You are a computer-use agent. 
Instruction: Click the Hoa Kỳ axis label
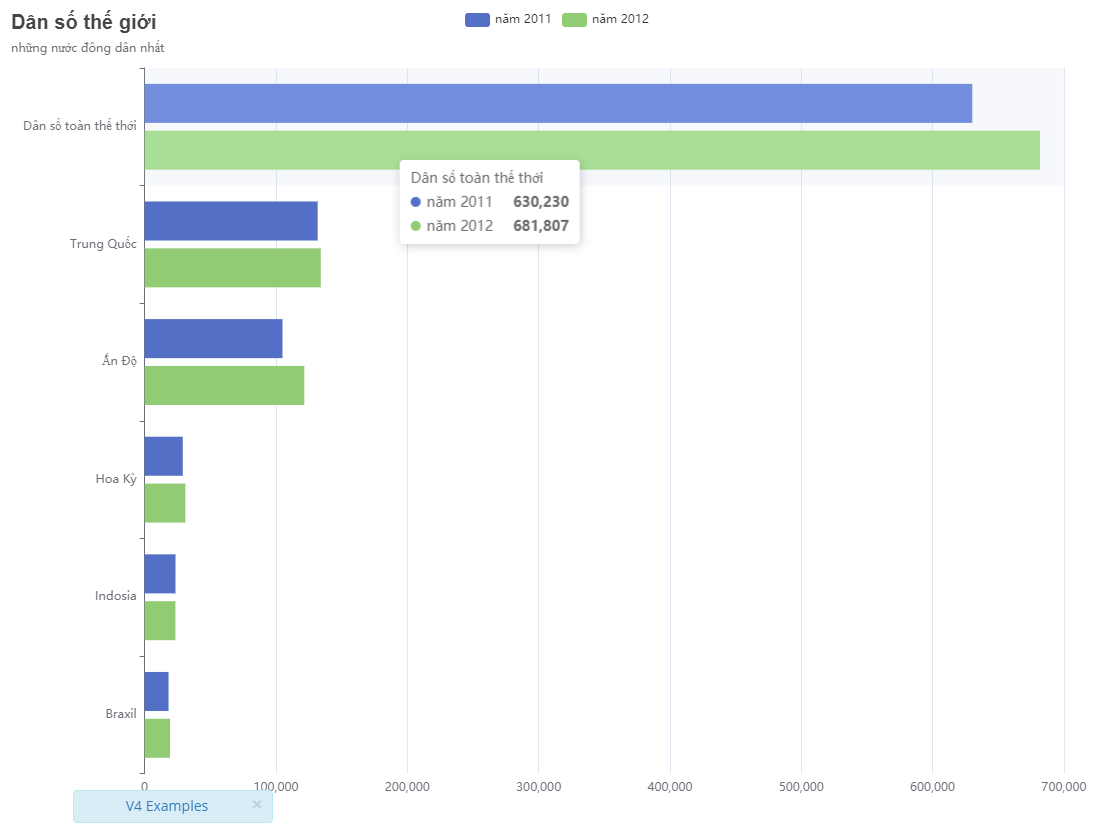[115, 479]
